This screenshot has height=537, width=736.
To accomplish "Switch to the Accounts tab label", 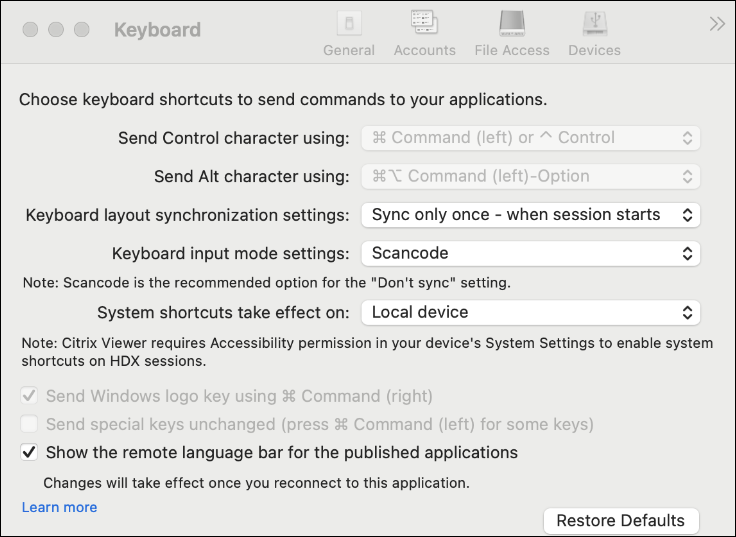I will tap(424, 50).
